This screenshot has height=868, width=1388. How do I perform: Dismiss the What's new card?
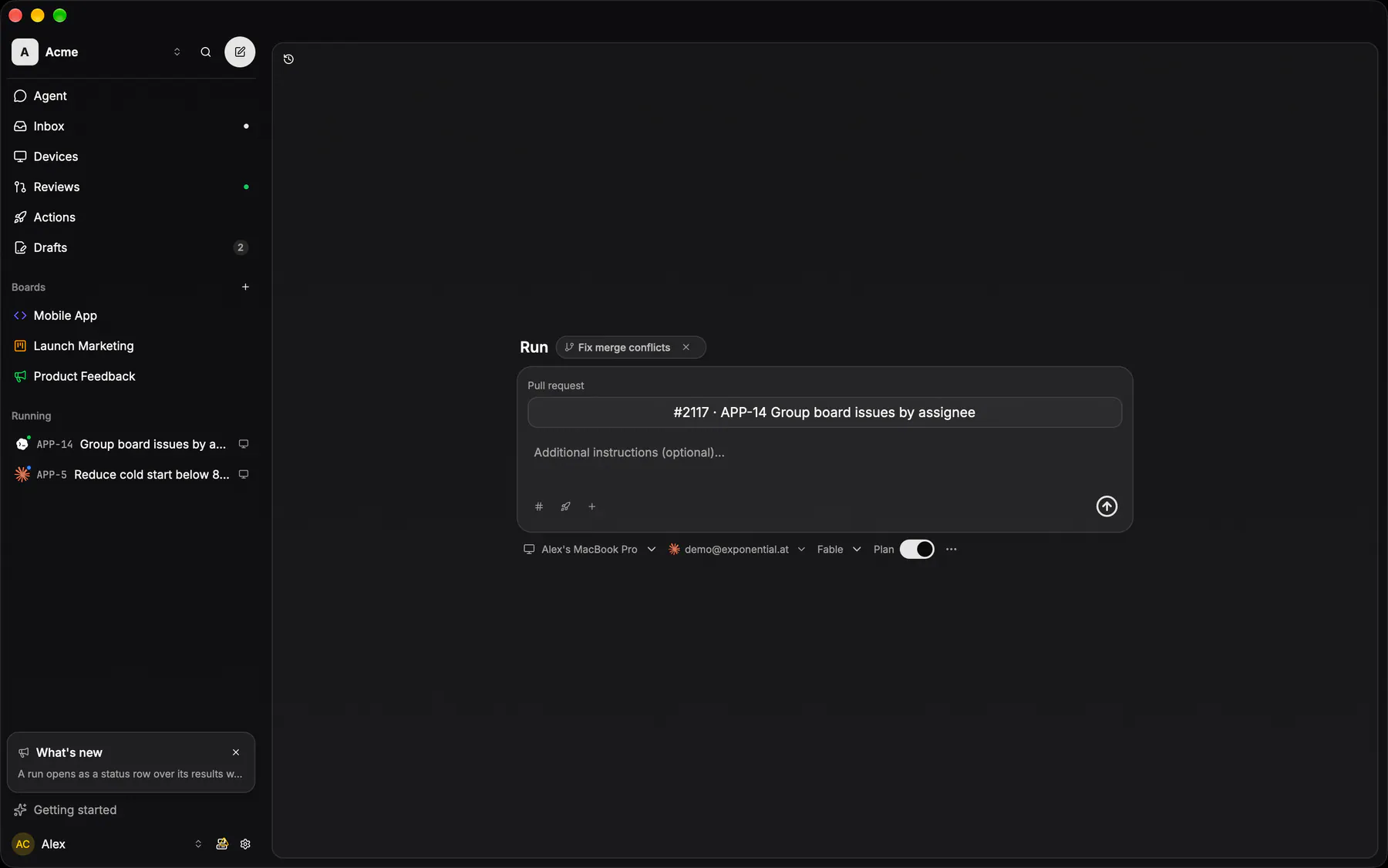(x=236, y=752)
